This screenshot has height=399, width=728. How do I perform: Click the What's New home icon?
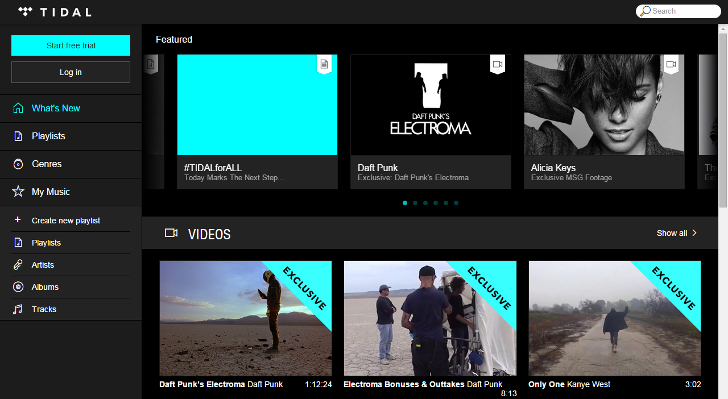18,108
